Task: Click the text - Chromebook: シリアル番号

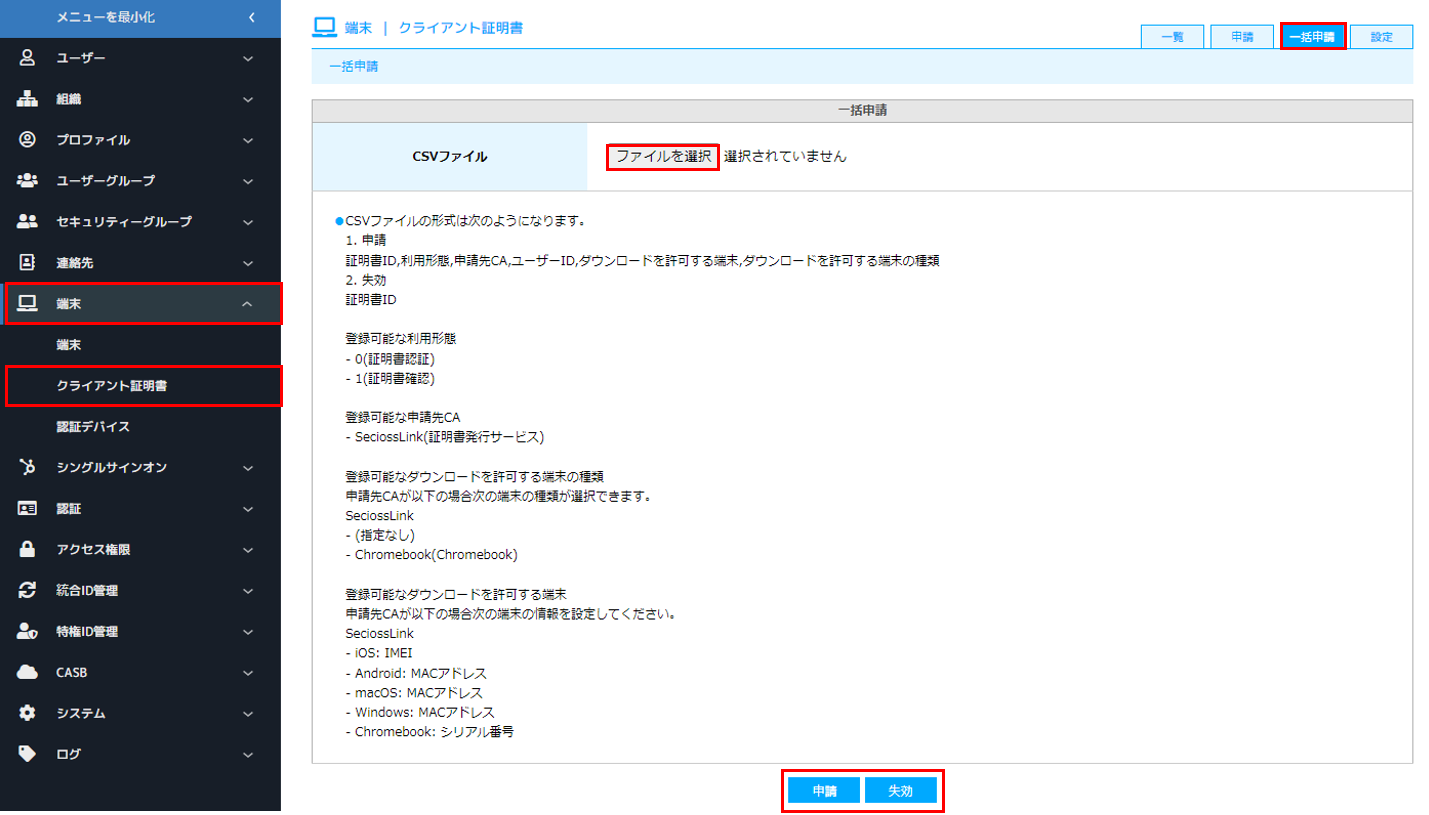Action: [x=429, y=731]
